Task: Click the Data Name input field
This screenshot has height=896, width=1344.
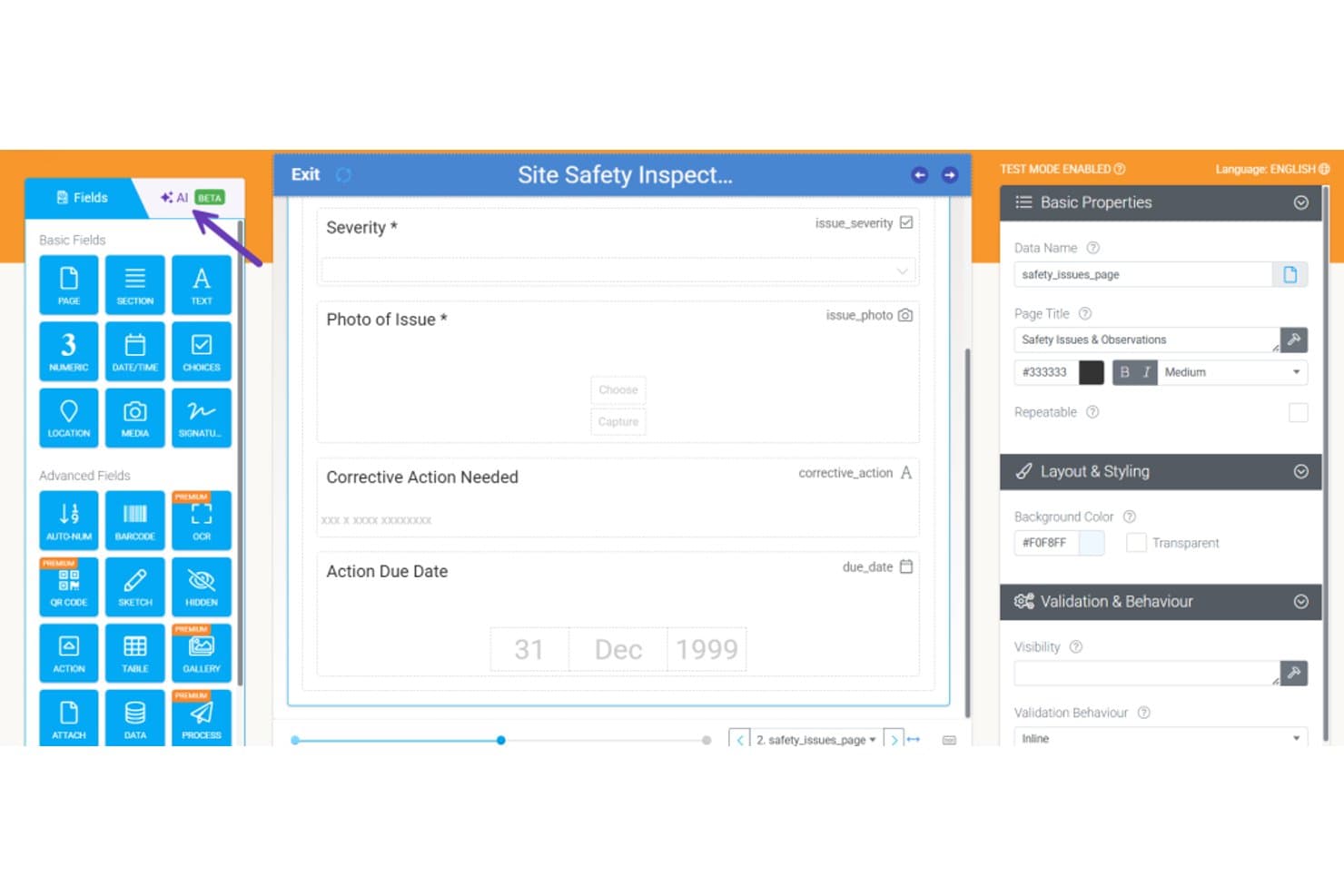Action: (x=1142, y=274)
